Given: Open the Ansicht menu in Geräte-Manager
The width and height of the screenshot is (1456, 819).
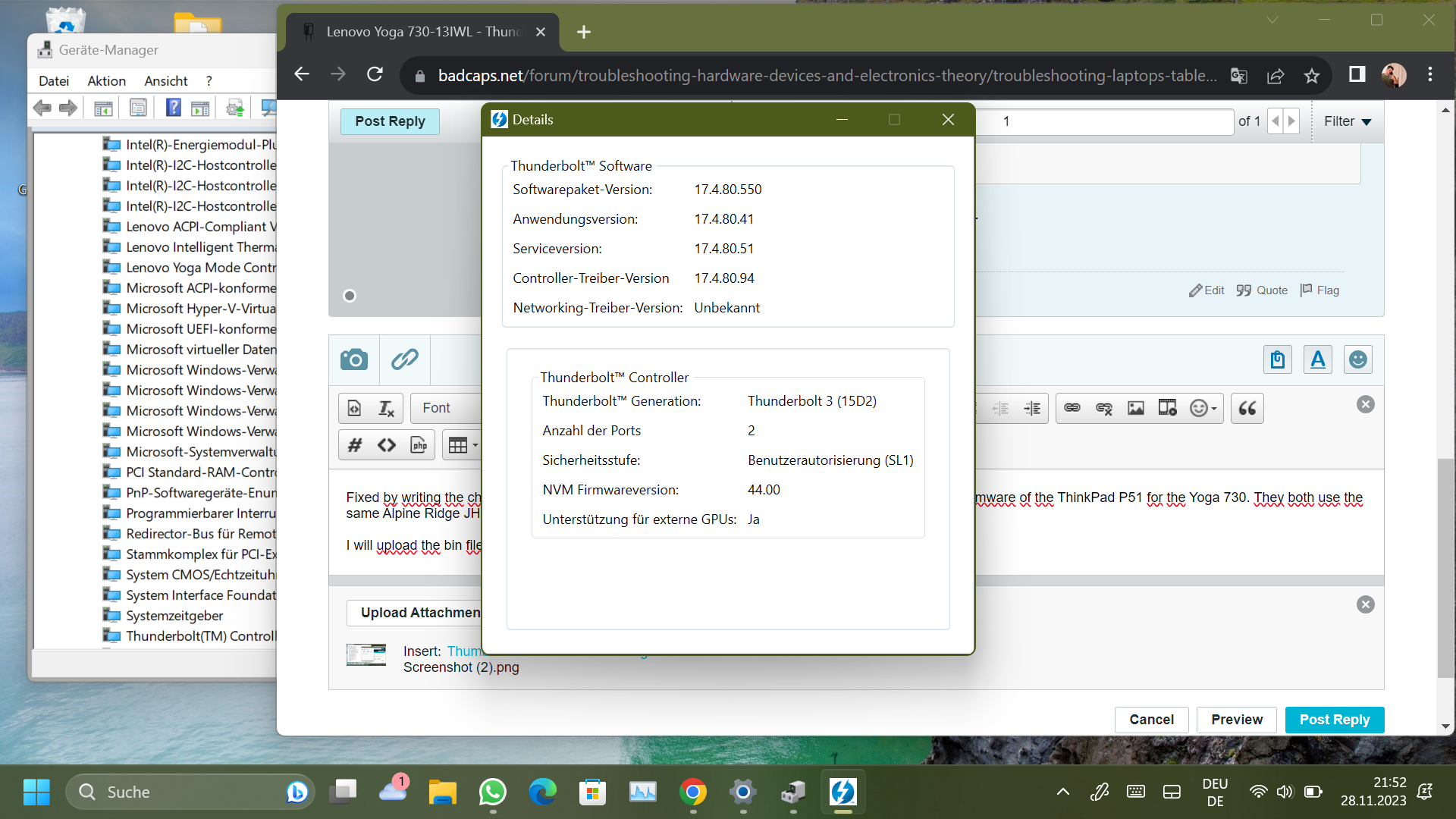Looking at the screenshot, I should [165, 81].
